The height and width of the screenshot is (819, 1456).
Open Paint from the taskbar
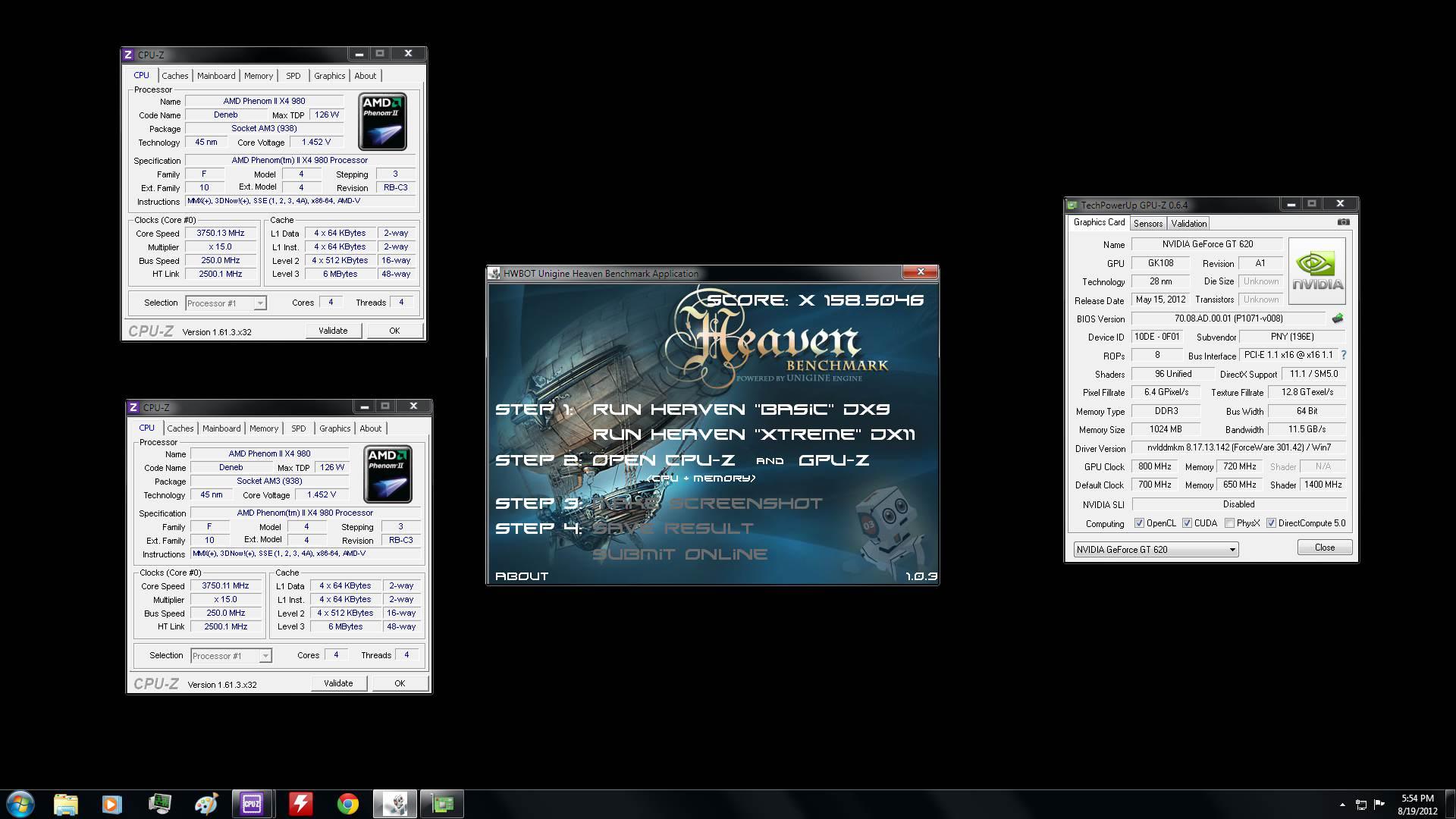coord(206,804)
